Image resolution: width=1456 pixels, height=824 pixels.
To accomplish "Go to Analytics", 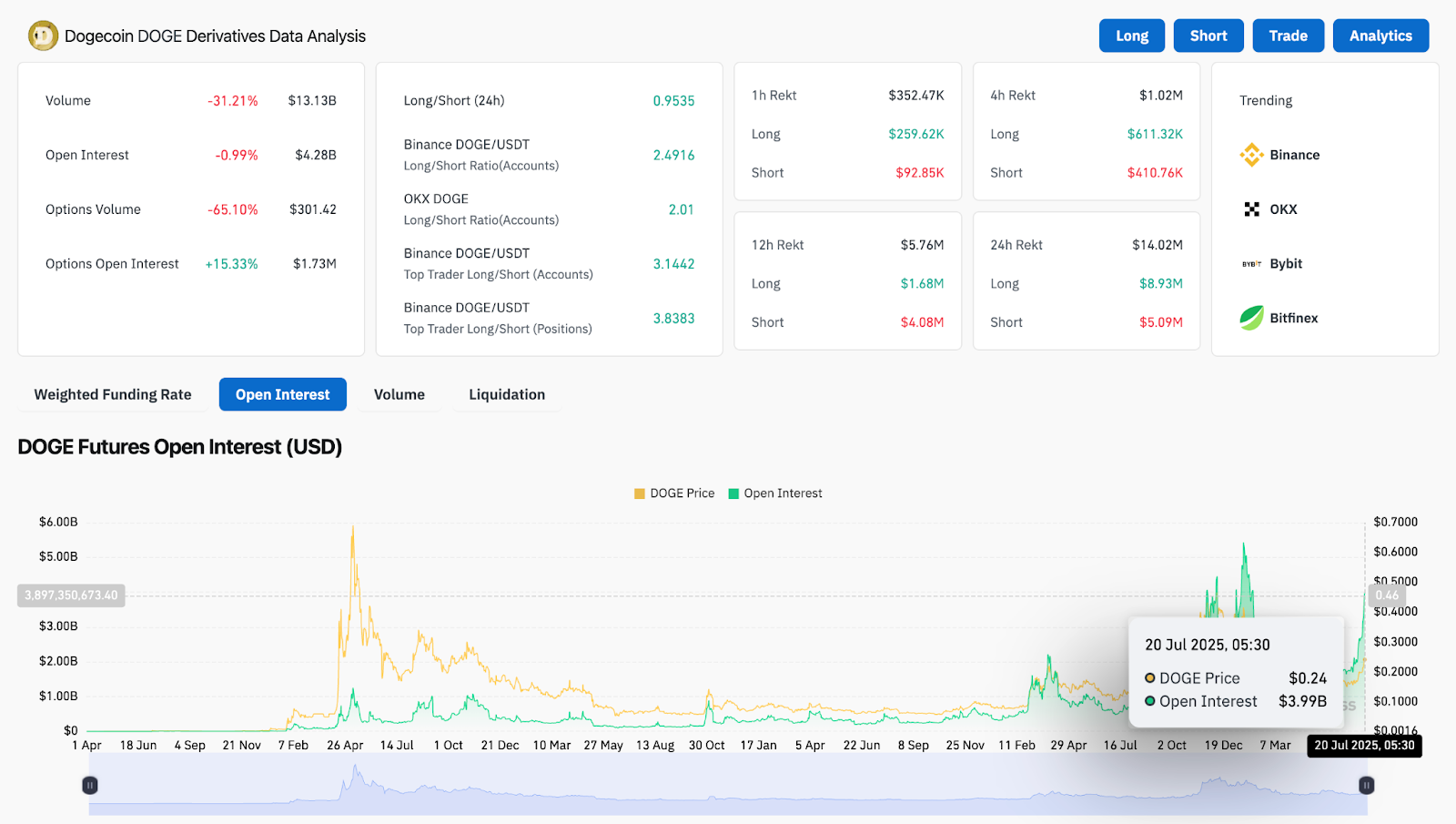I will 1380,36.
